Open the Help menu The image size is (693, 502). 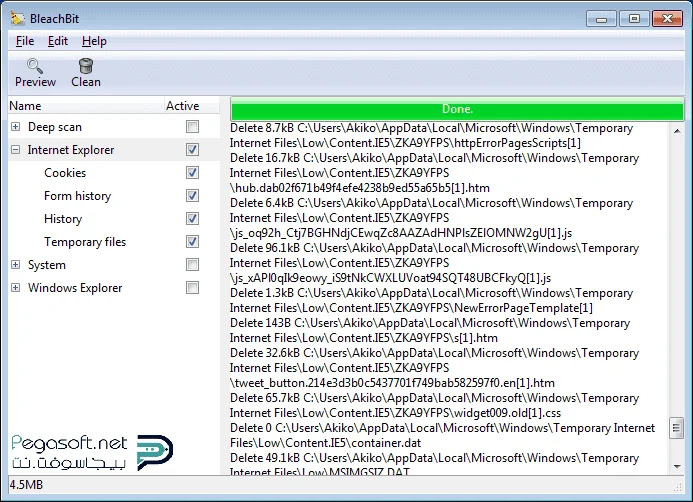pyautogui.click(x=94, y=41)
